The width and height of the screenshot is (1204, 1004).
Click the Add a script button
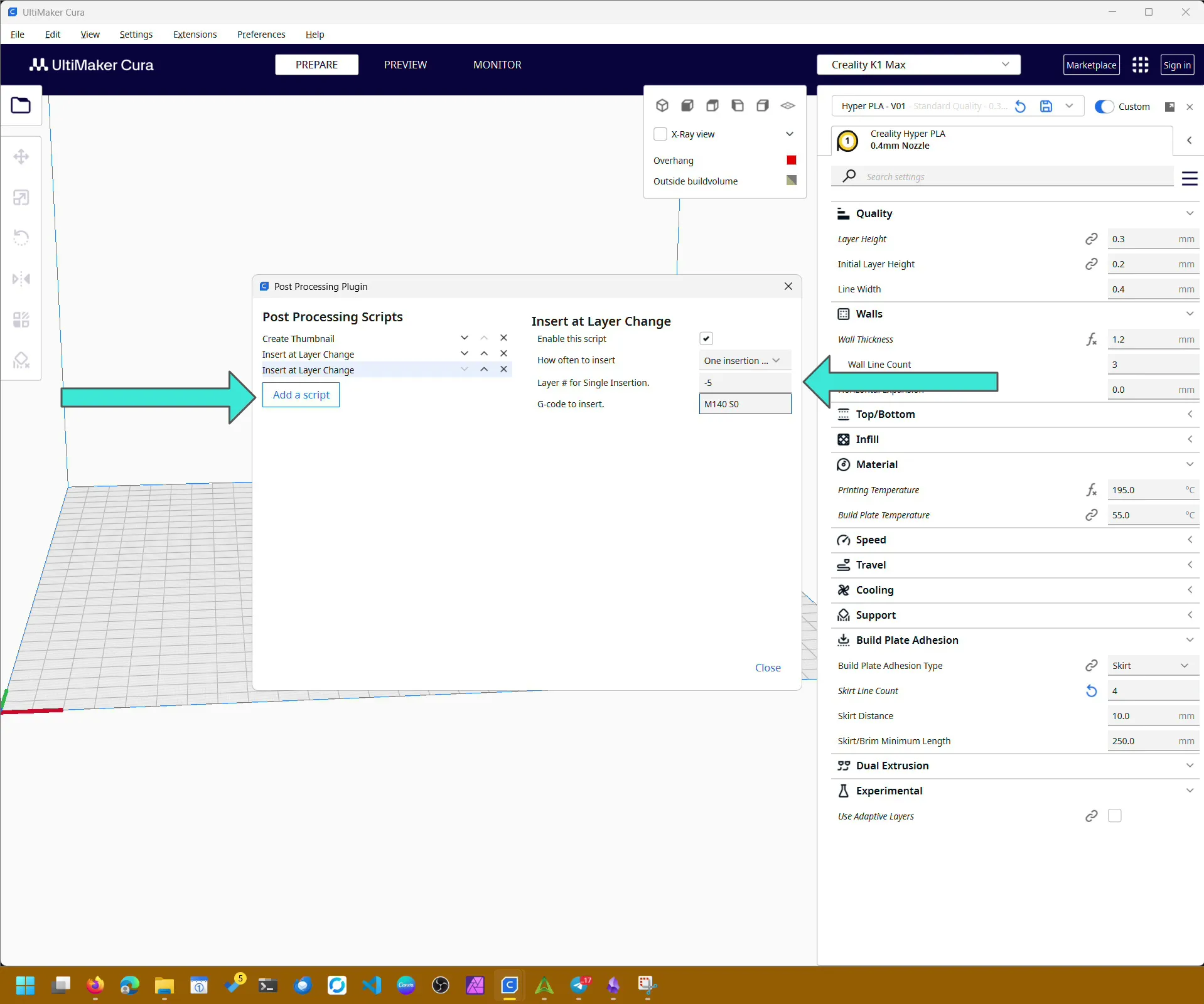tap(301, 395)
